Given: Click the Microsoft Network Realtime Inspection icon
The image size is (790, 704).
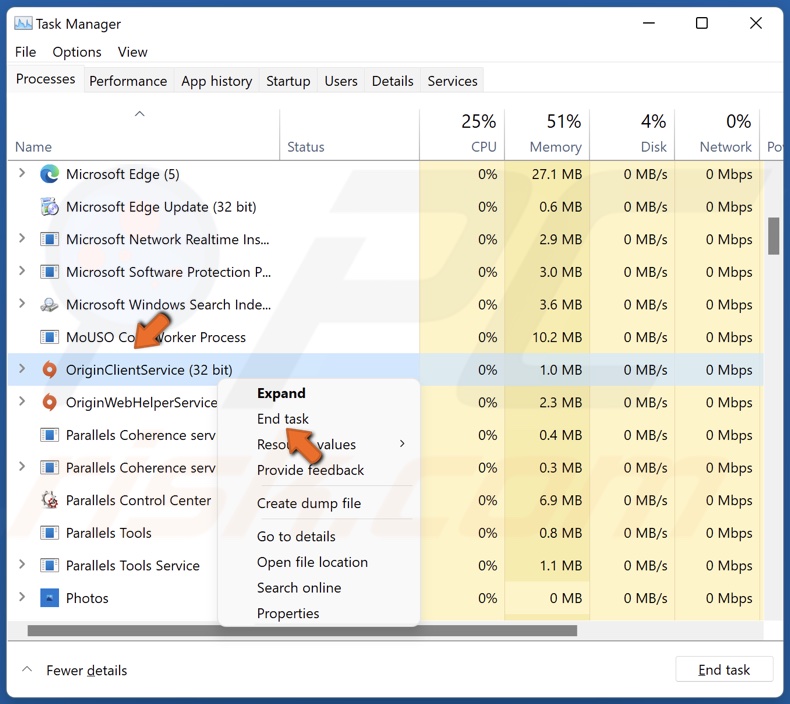Looking at the screenshot, I should [x=49, y=239].
